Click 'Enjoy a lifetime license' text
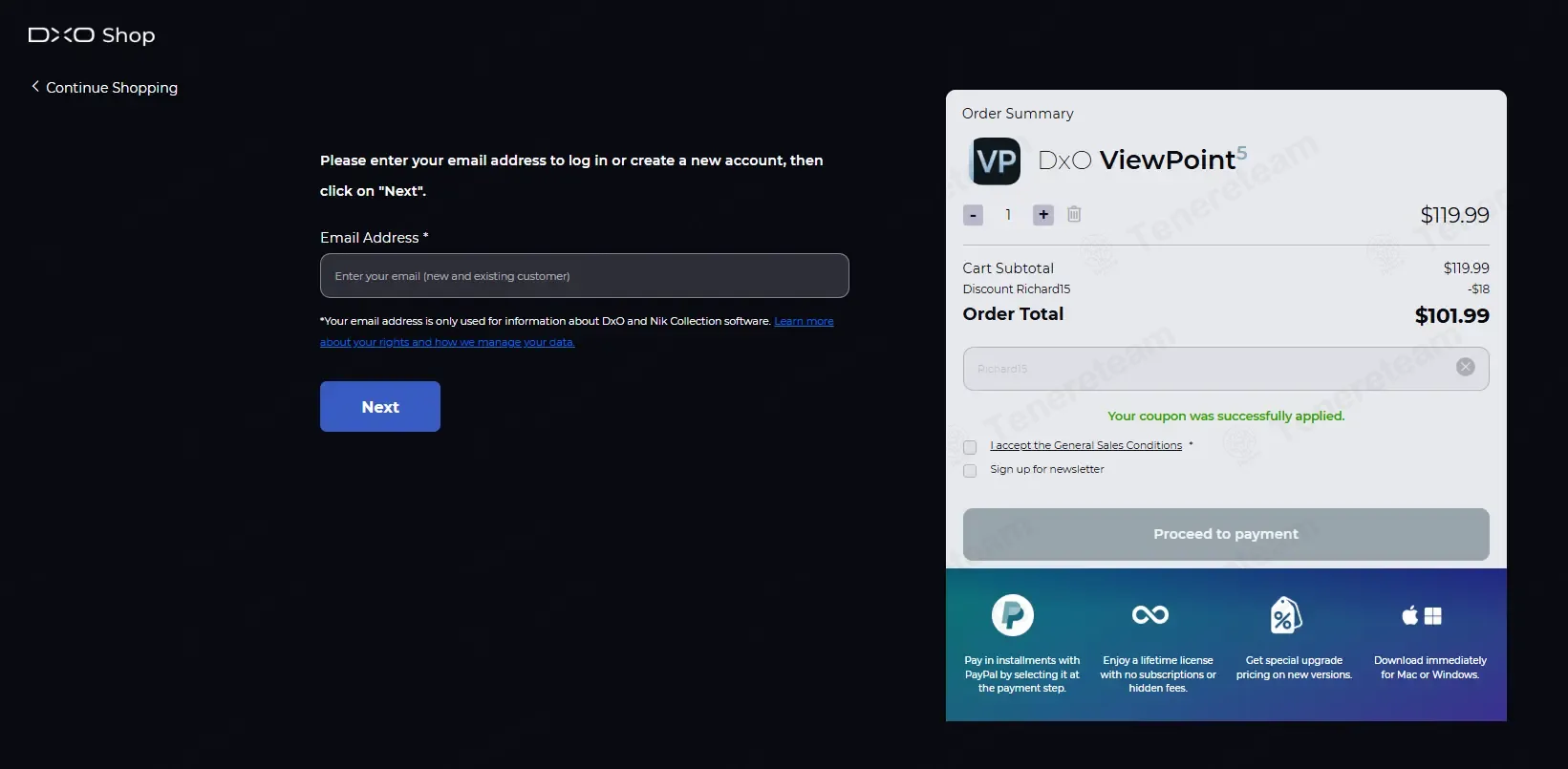 pyautogui.click(x=1158, y=674)
